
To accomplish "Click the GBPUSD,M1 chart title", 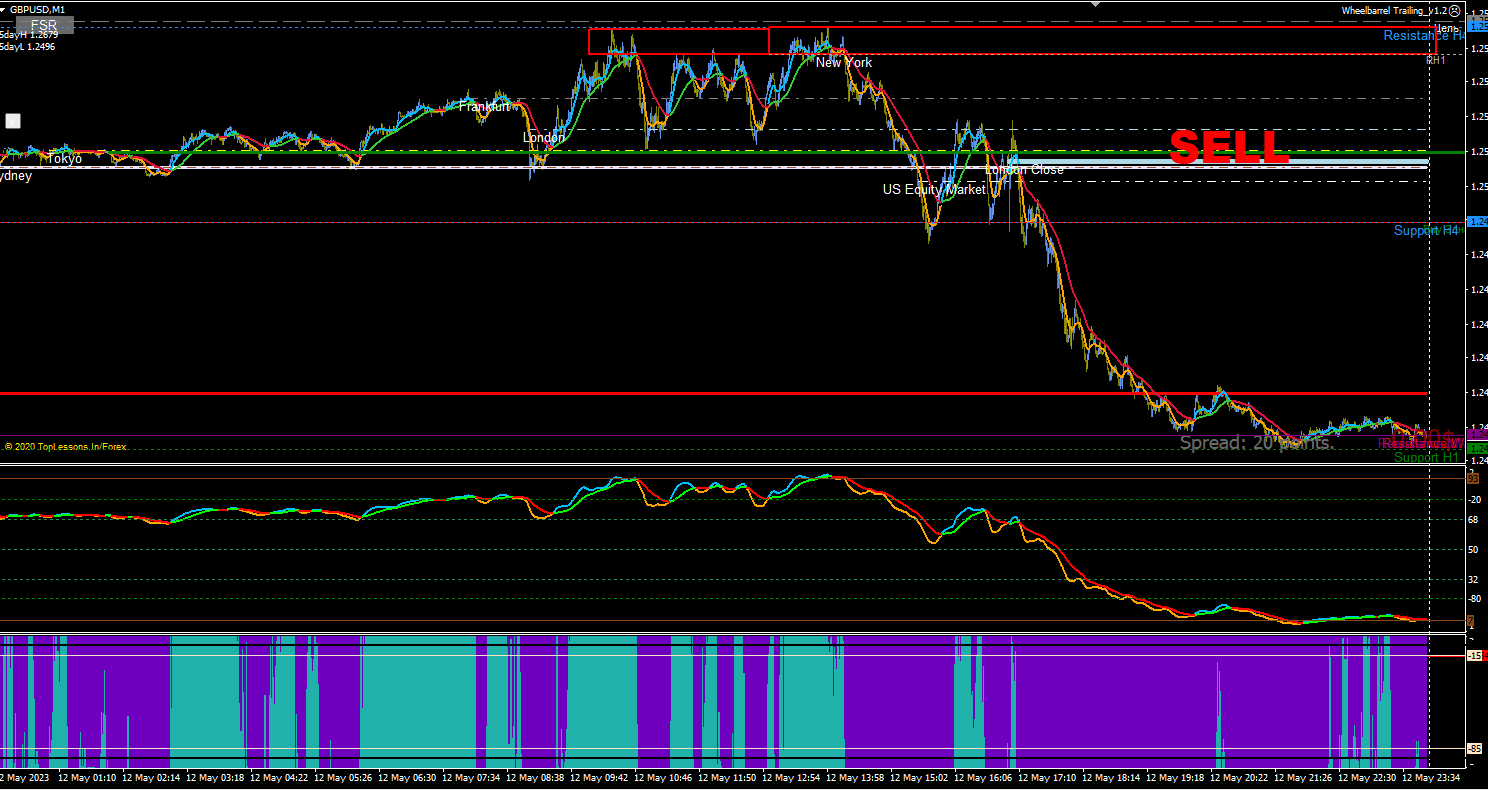I will coord(38,10).
